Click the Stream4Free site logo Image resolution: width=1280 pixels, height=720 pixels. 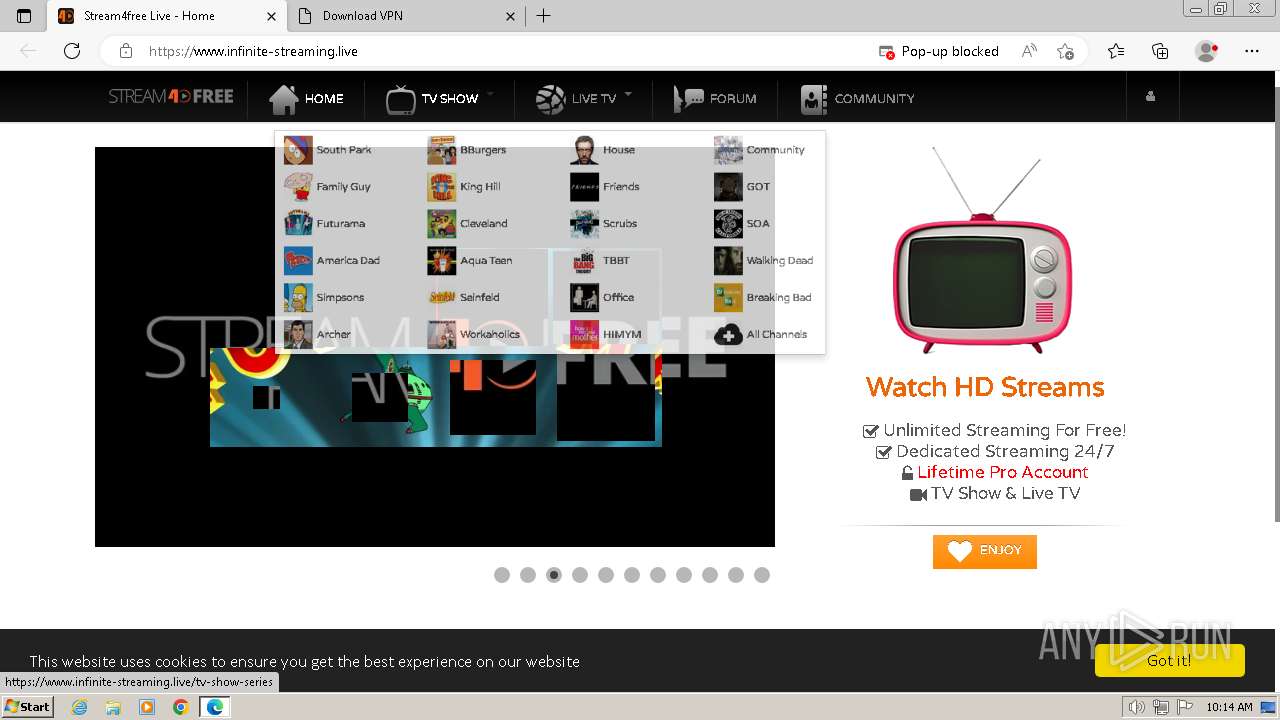click(x=171, y=97)
